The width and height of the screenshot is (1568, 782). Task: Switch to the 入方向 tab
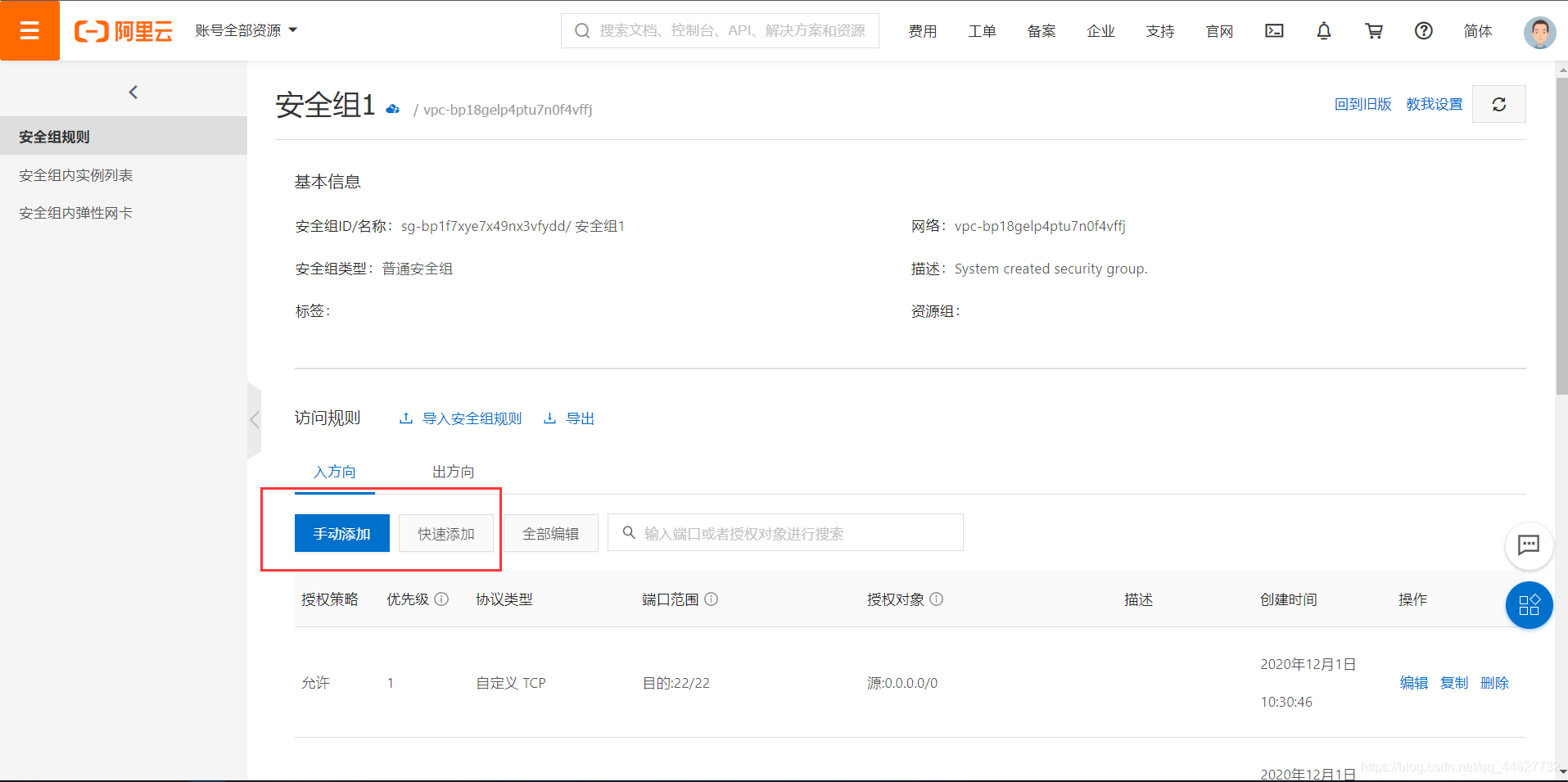335,472
